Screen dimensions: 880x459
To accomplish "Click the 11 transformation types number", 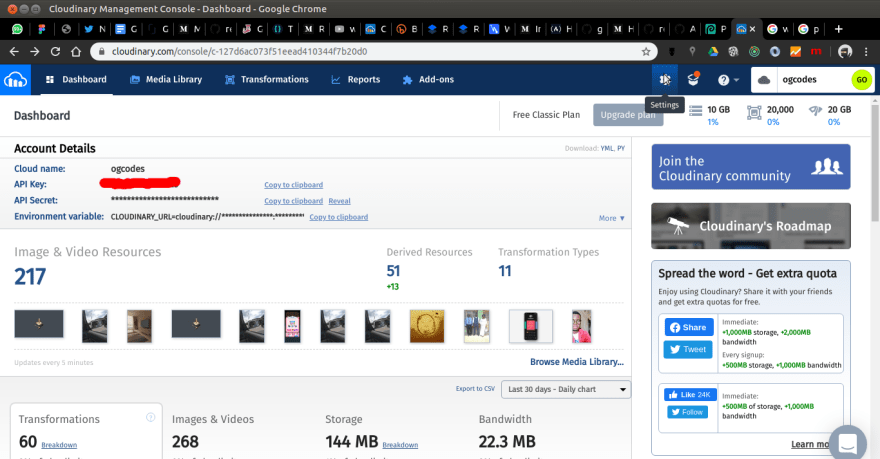I will pos(505,271).
